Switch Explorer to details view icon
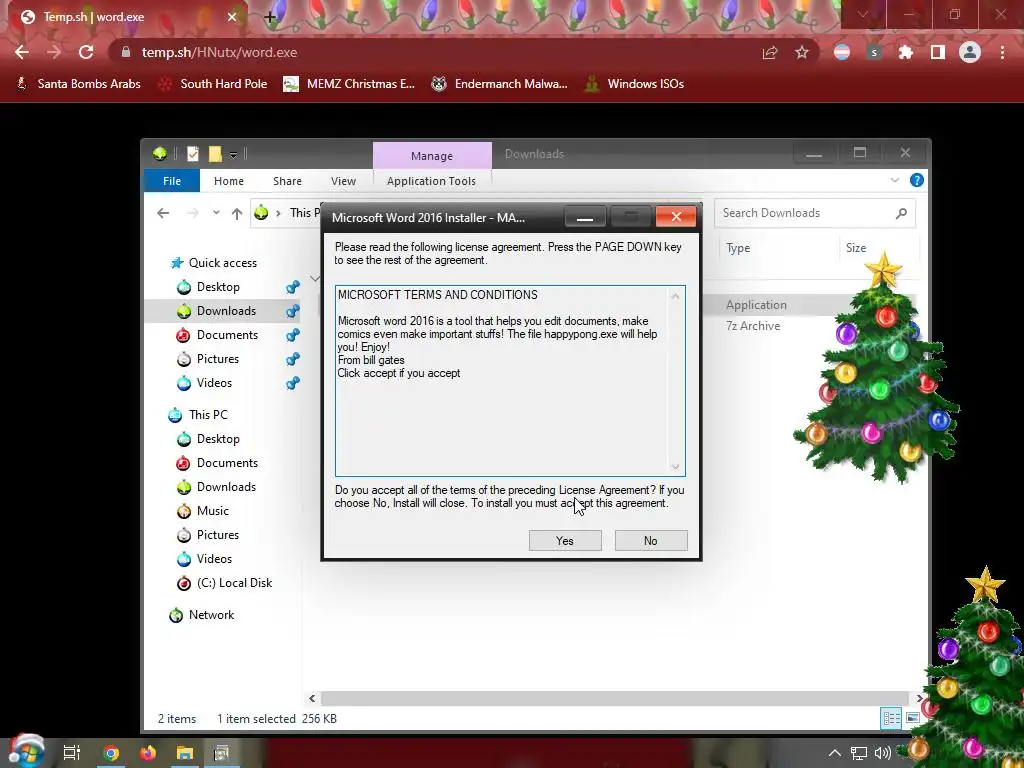 coord(891,718)
